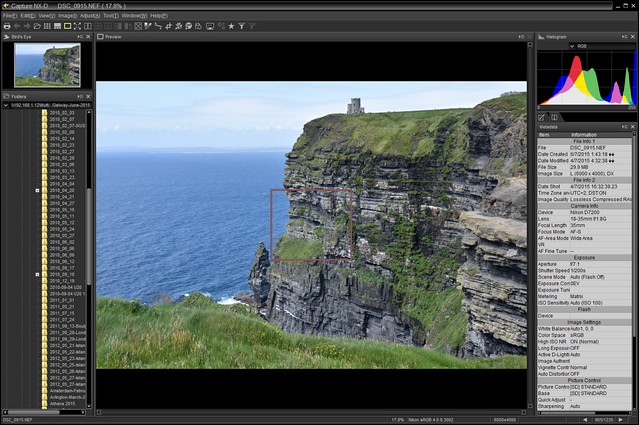
Task: Go back with the left arrow toolbar icon
Action: (x=17, y=26)
